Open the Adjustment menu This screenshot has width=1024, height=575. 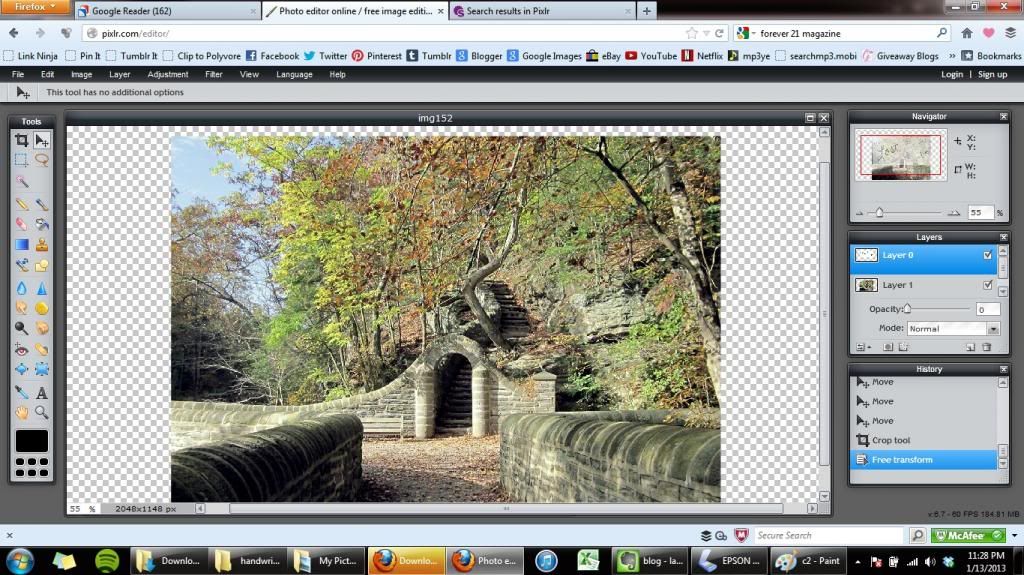click(167, 74)
